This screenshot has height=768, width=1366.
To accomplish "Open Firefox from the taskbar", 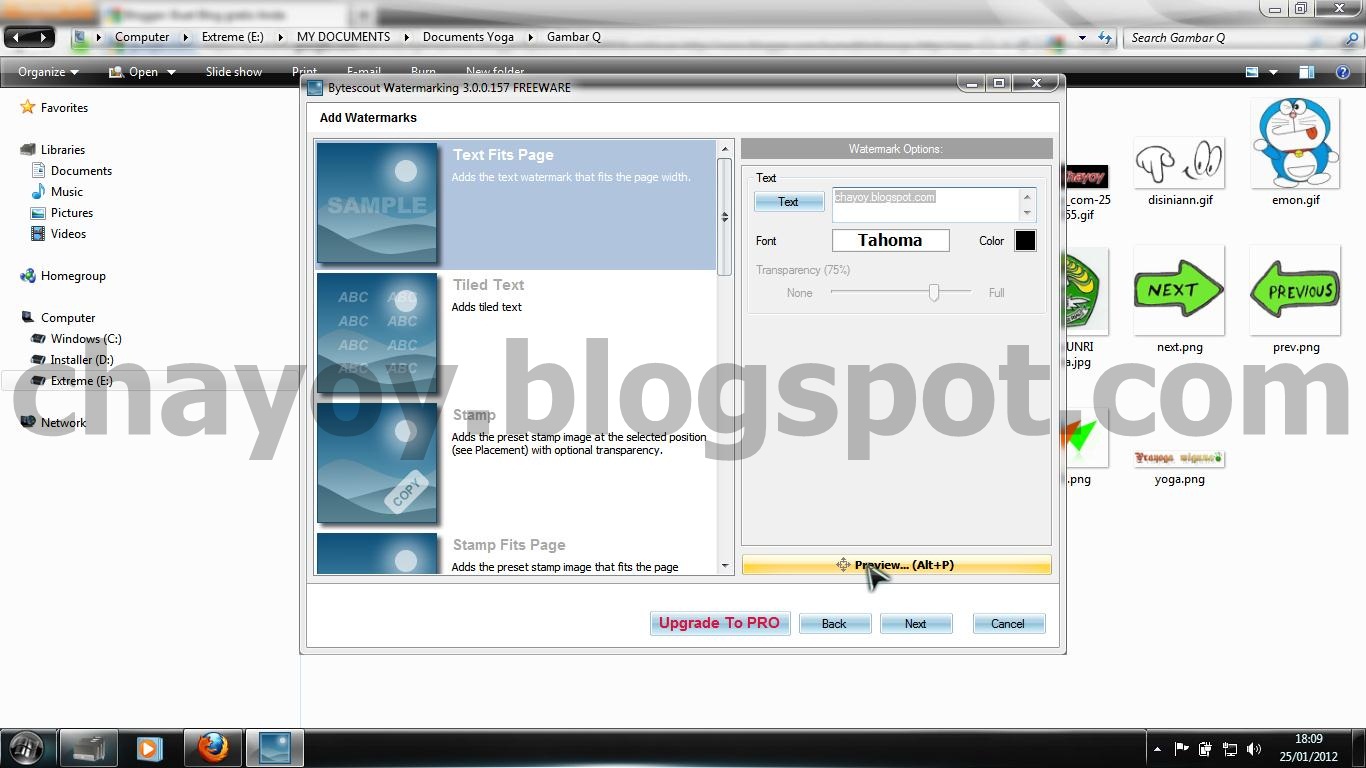I will 213,748.
